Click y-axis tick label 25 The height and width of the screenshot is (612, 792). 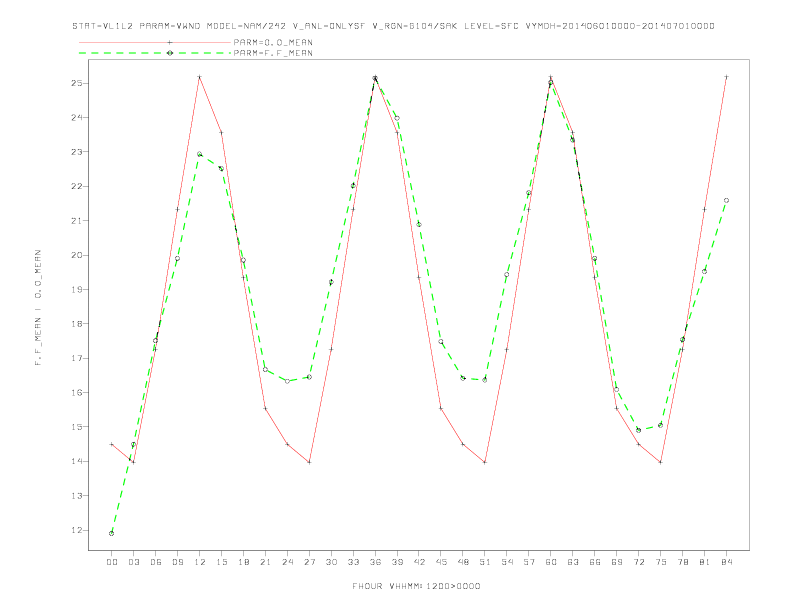(x=76, y=83)
